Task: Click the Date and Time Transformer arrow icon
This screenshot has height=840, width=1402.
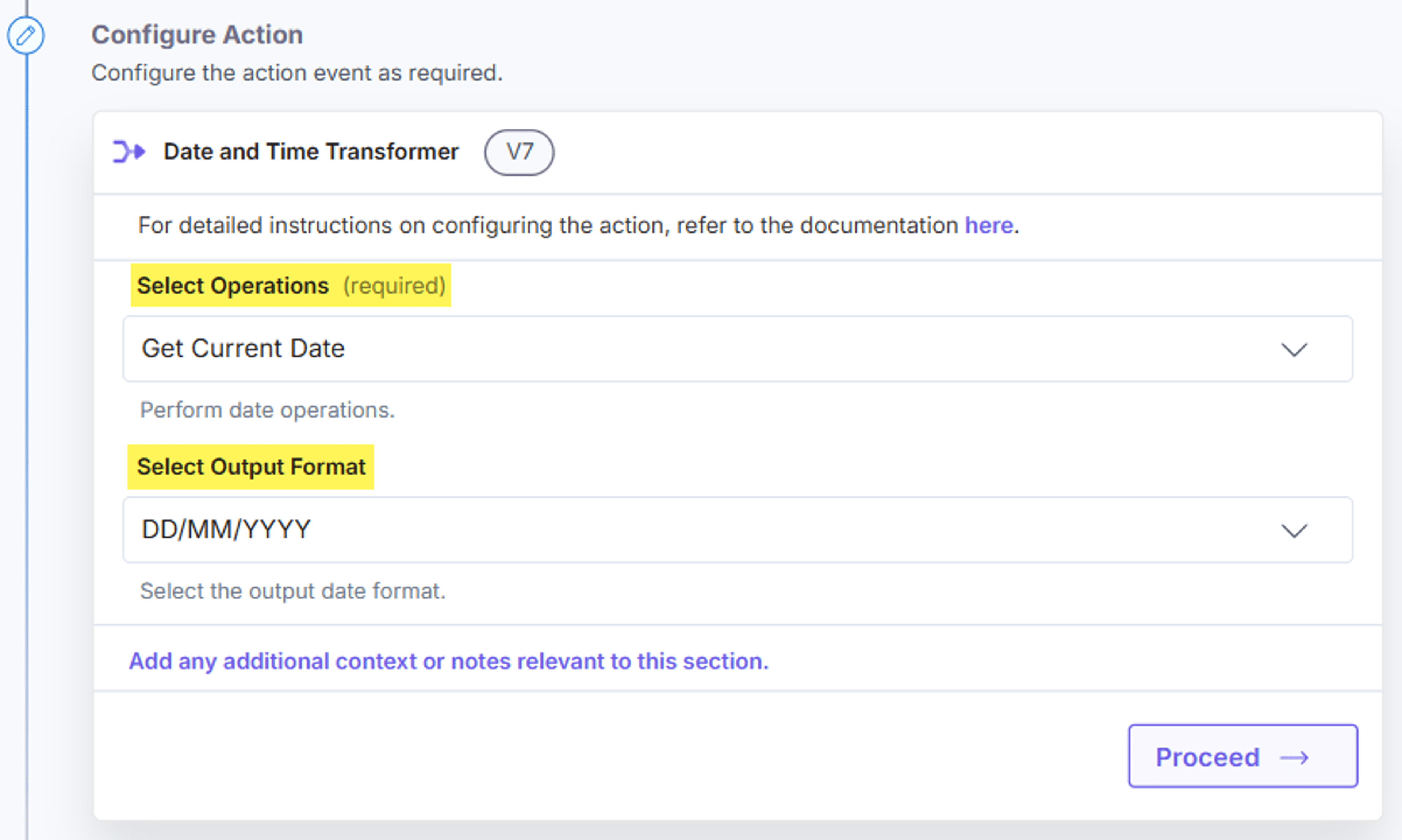Action: click(x=129, y=152)
